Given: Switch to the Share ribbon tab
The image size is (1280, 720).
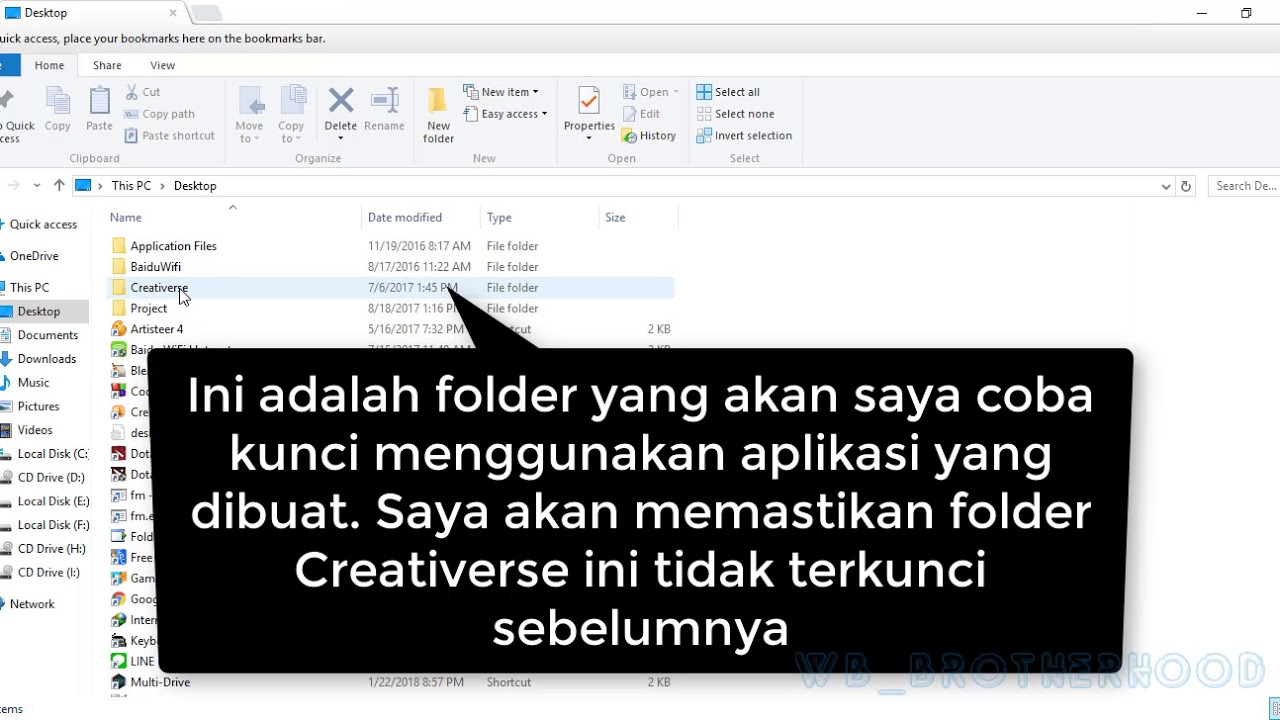Looking at the screenshot, I should (107, 65).
